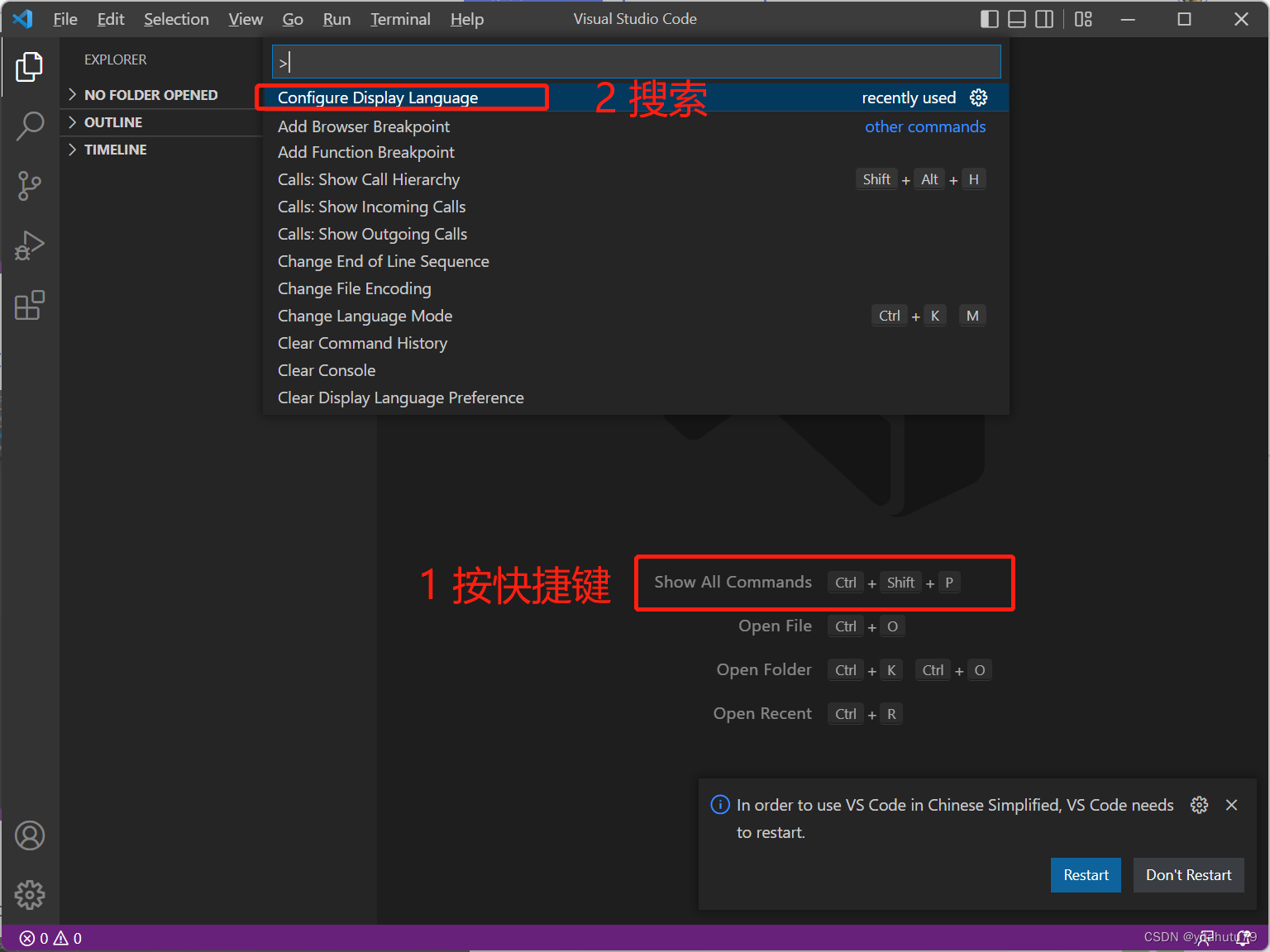Open the Run menu
Screen dimensions: 1270x952
click(337, 19)
